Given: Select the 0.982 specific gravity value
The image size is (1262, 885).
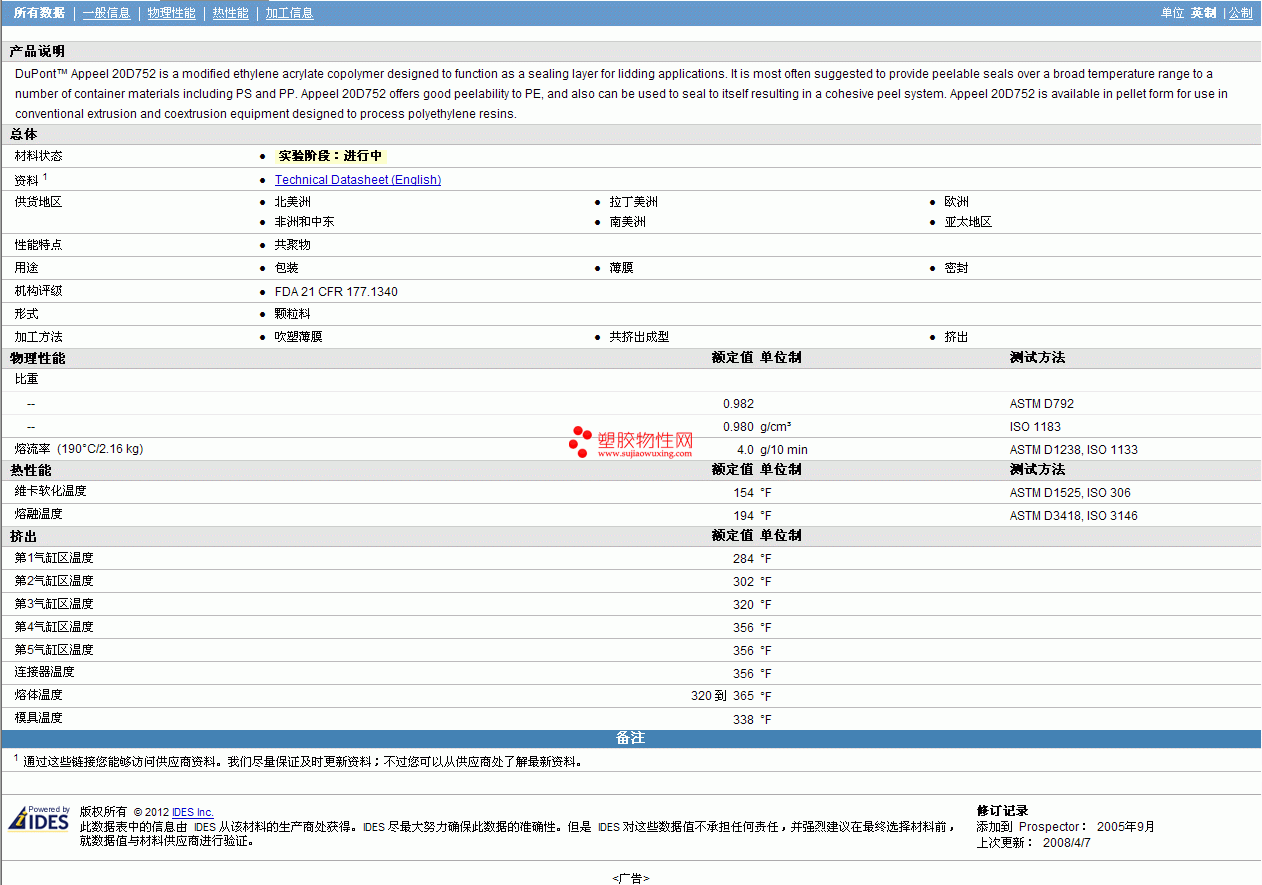Looking at the screenshot, I should (x=738, y=404).
